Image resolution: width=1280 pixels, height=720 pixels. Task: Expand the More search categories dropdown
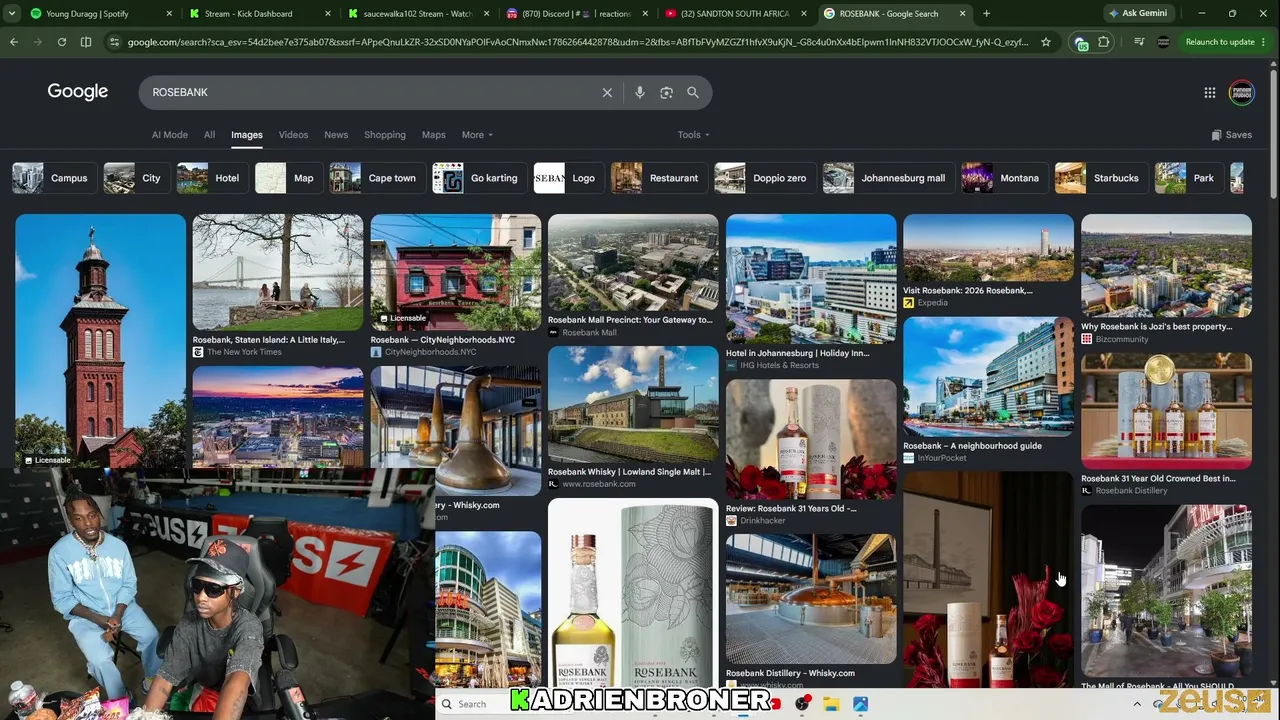(x=477, y=135)
